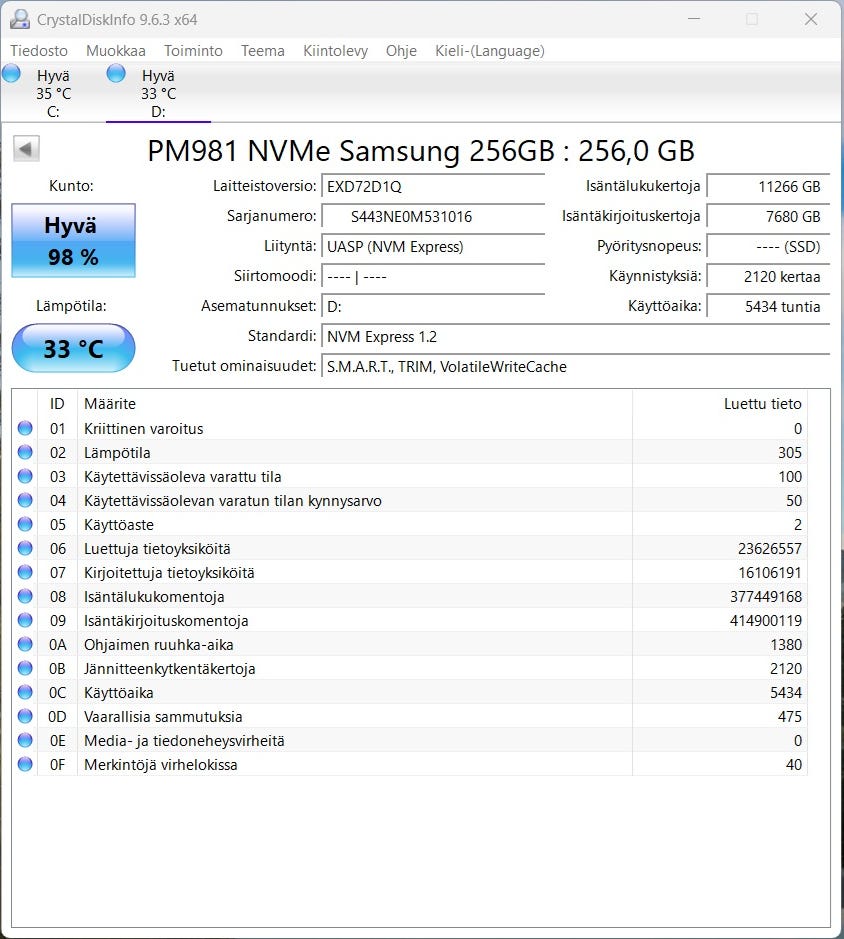Screen dimensions: 844x939
Task: Click status orb for attribute 0C Käyttöaika
Action: click(x=25, y=692)
